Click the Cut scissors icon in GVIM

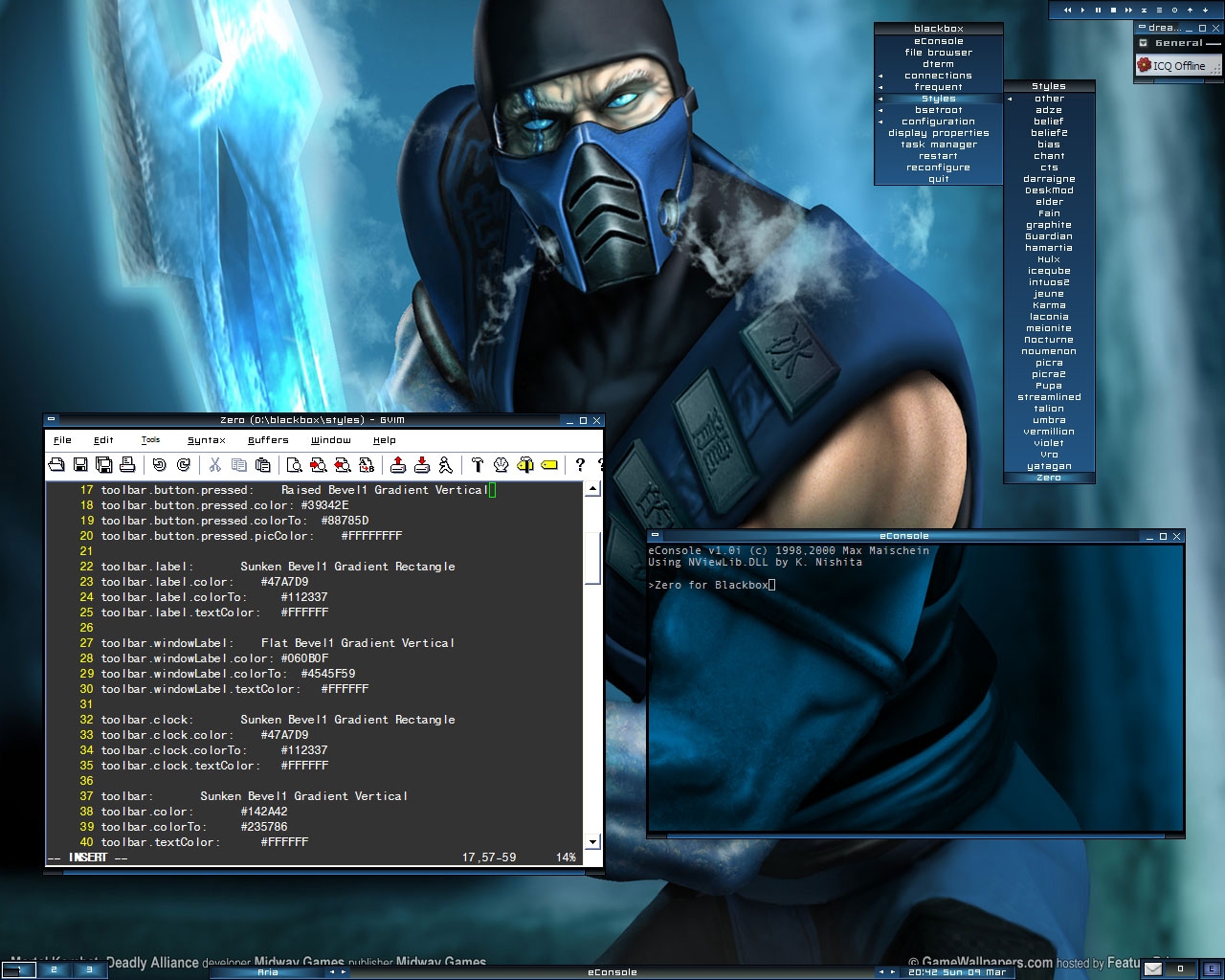(x=215, y=465)
